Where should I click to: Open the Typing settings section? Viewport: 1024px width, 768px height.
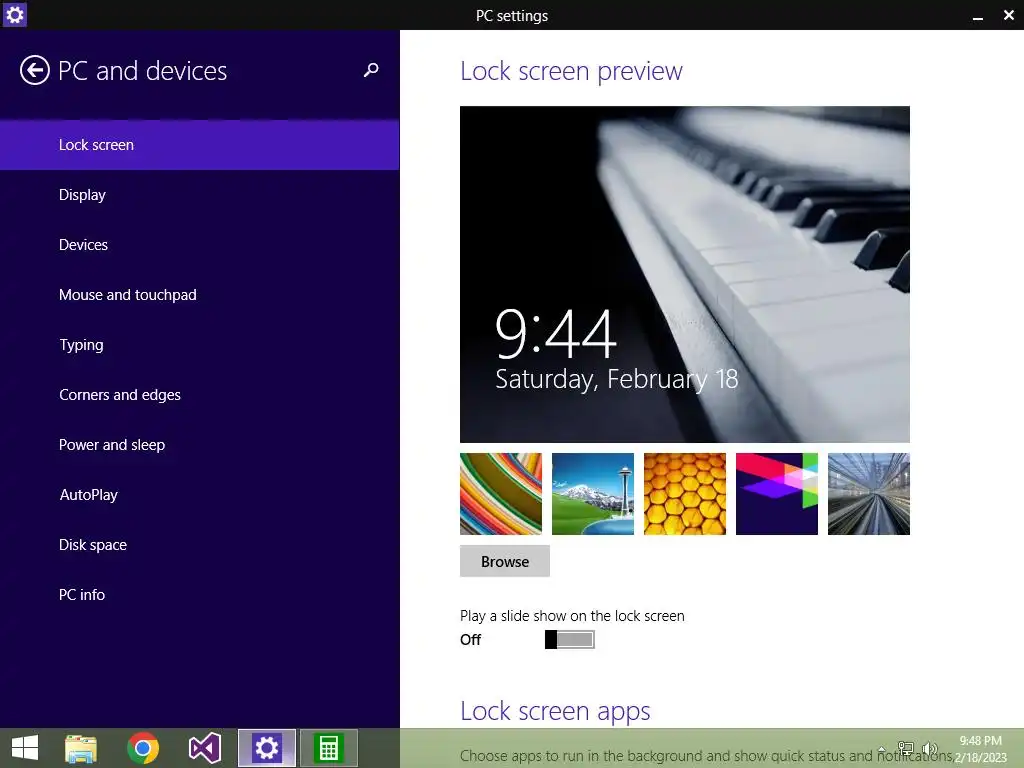199,345
